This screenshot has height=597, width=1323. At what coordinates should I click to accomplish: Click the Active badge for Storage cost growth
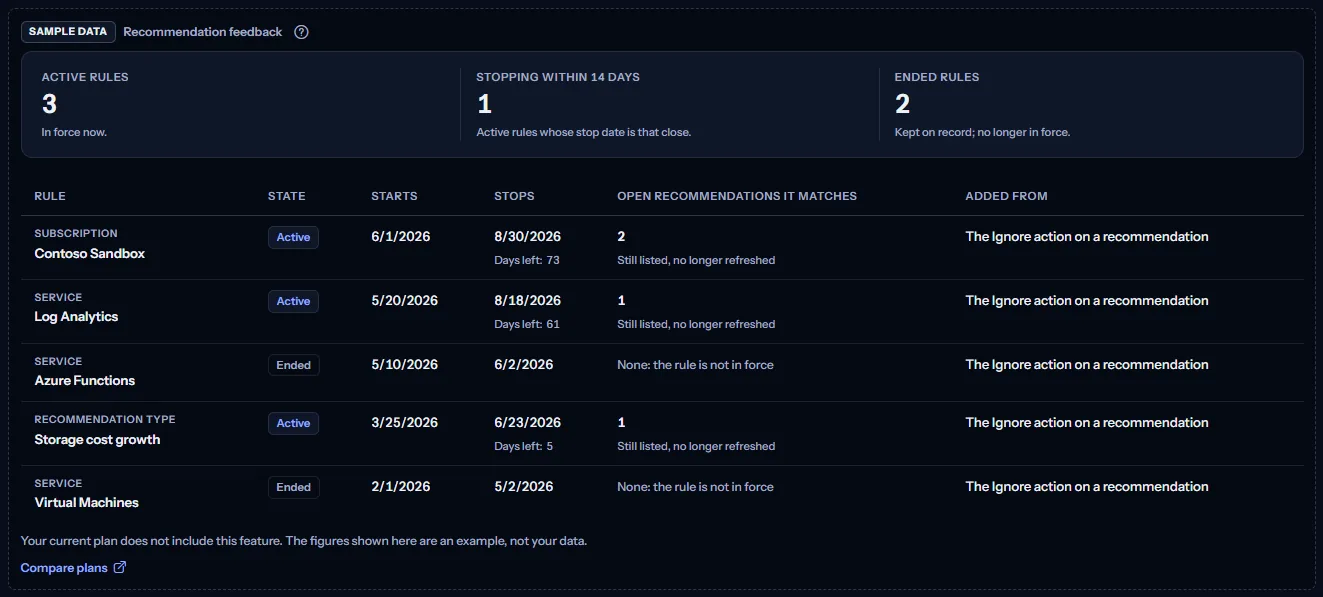click(x=293, y=423)
